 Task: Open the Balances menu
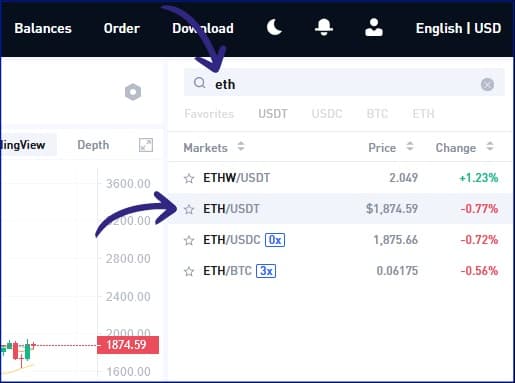[43, 28]
